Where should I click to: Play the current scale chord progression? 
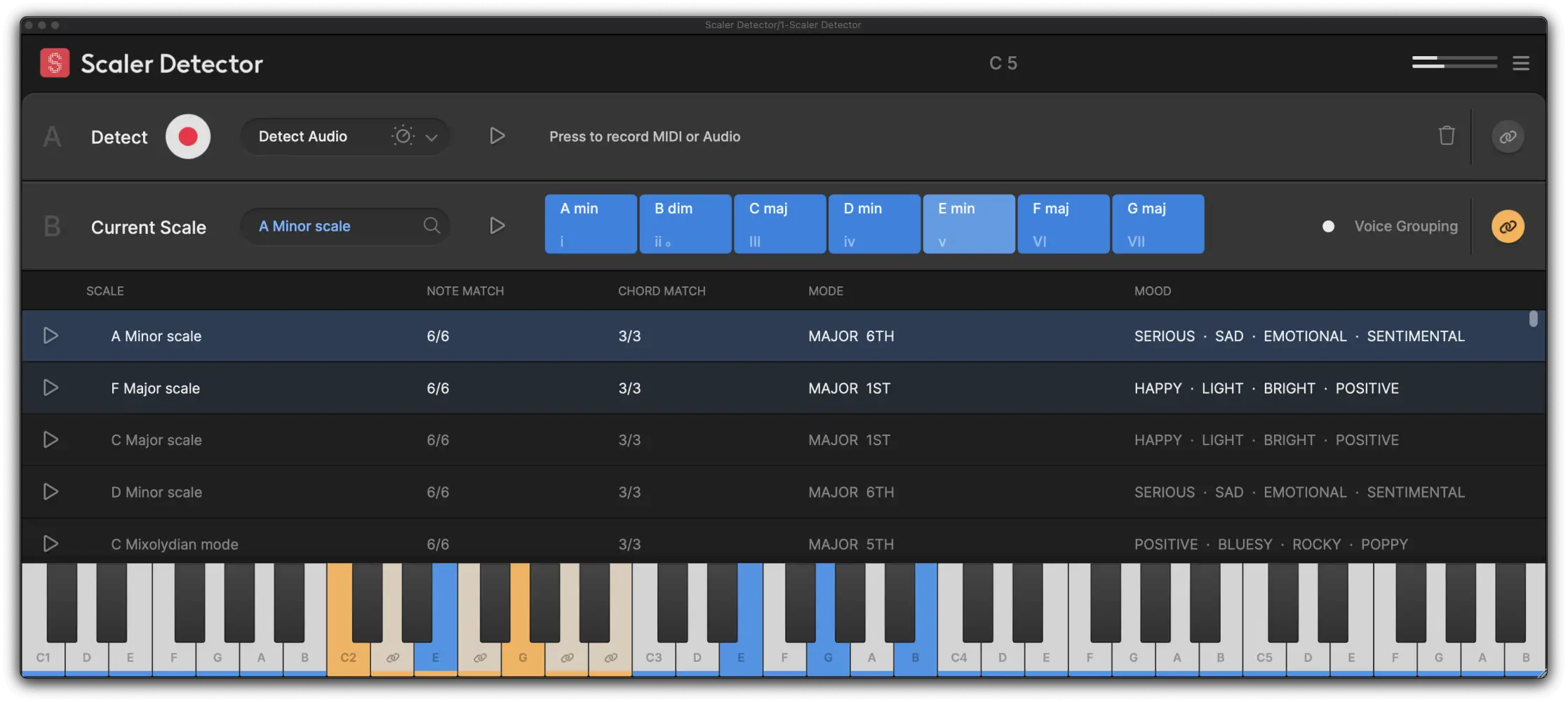[x=497, y=225]
